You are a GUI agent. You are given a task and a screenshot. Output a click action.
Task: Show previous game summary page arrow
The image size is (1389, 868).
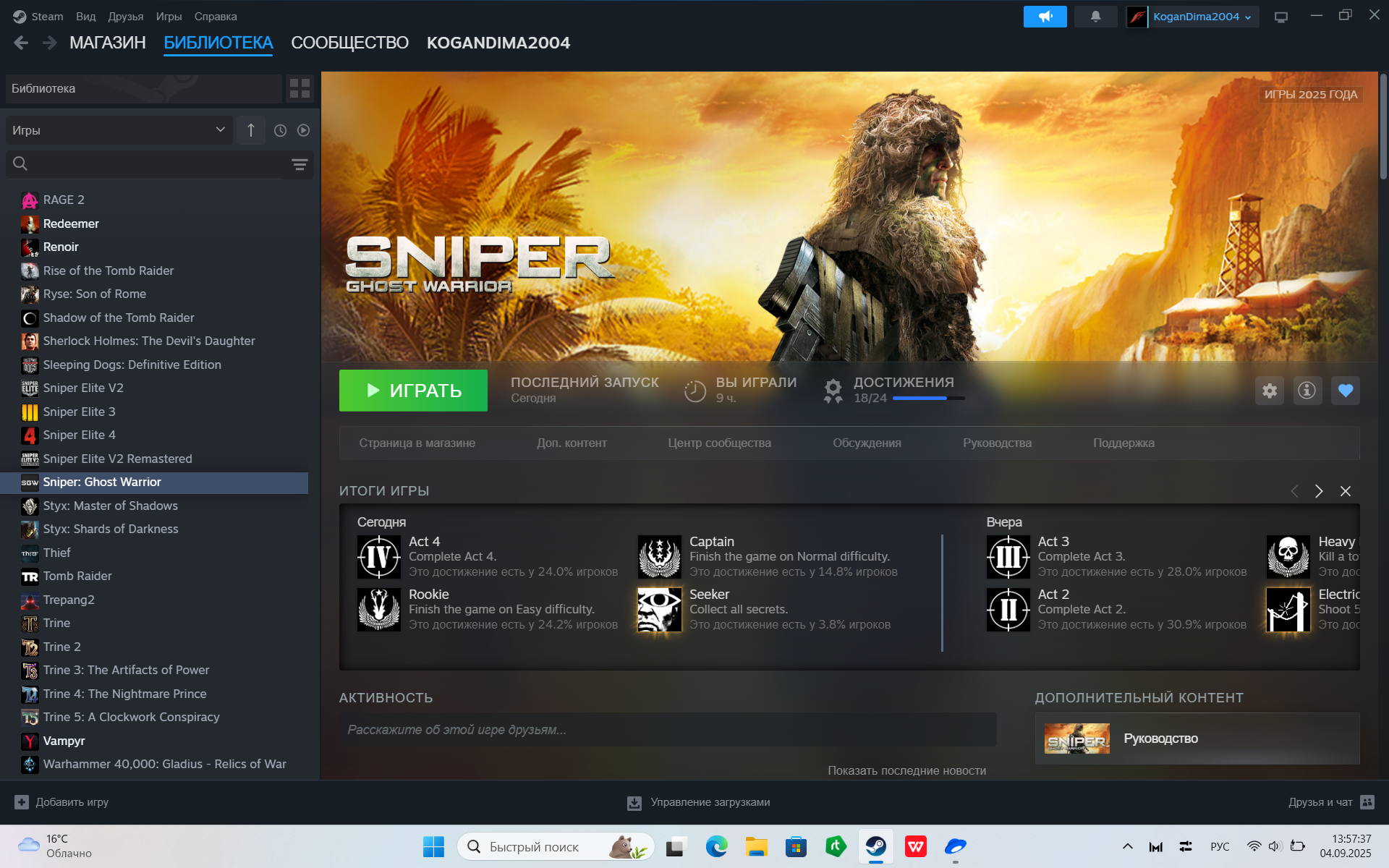tap(1294, 491)
